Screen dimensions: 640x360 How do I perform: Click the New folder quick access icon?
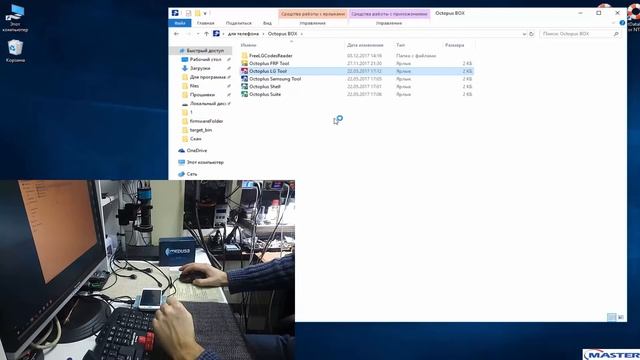coord(198,13)
